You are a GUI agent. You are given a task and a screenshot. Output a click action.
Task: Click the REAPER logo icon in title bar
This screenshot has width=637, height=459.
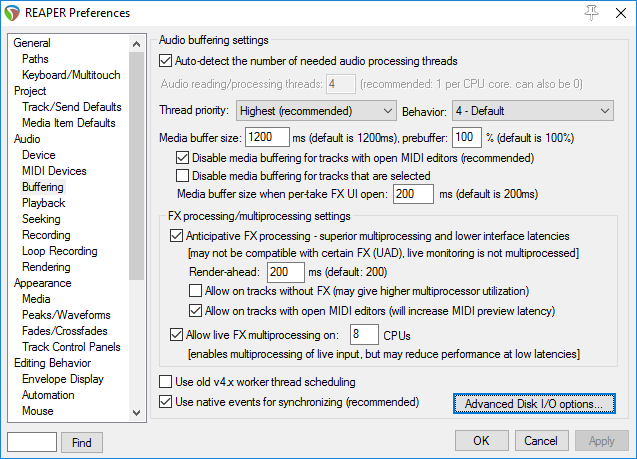(x=12, y=13)
